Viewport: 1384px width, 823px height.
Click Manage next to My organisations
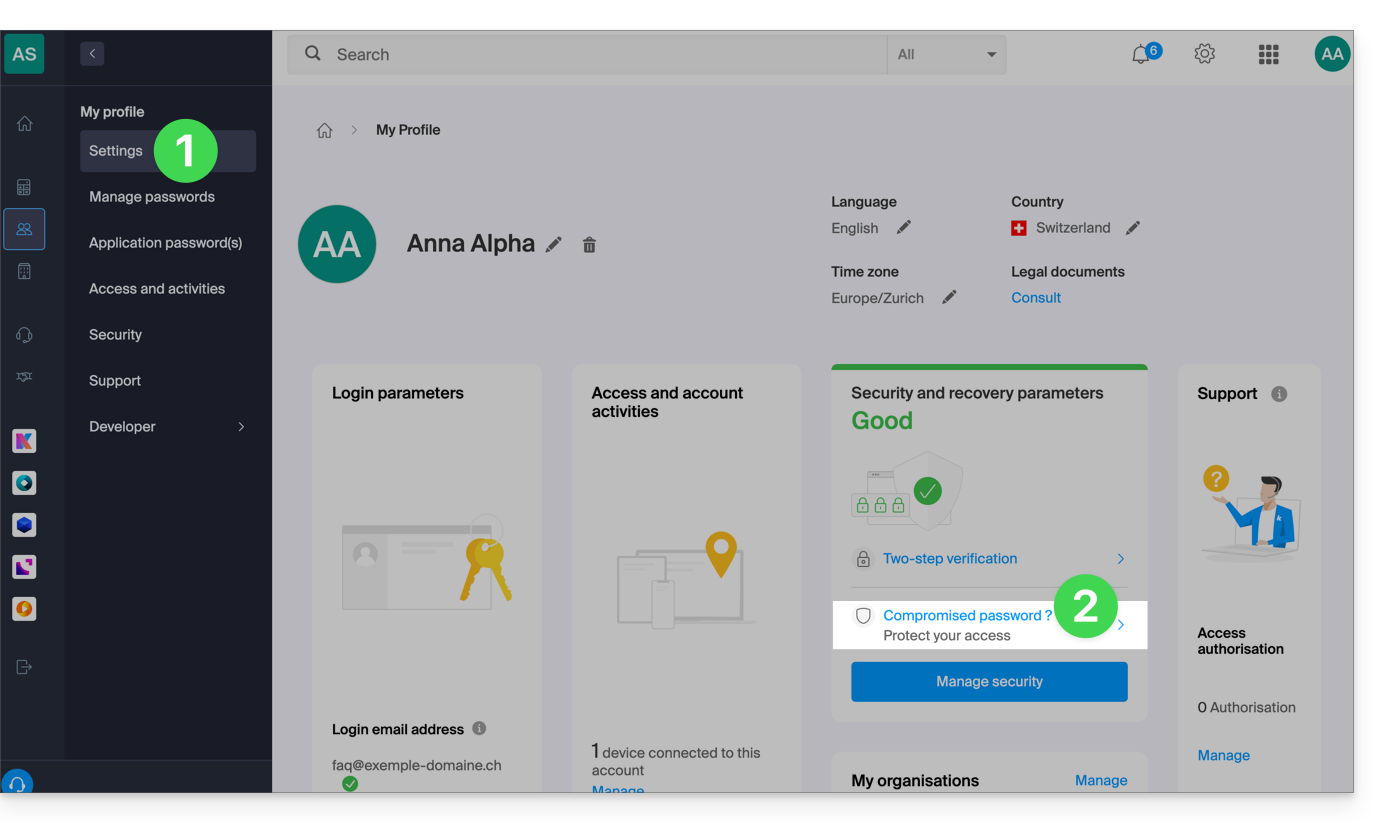1101,780
